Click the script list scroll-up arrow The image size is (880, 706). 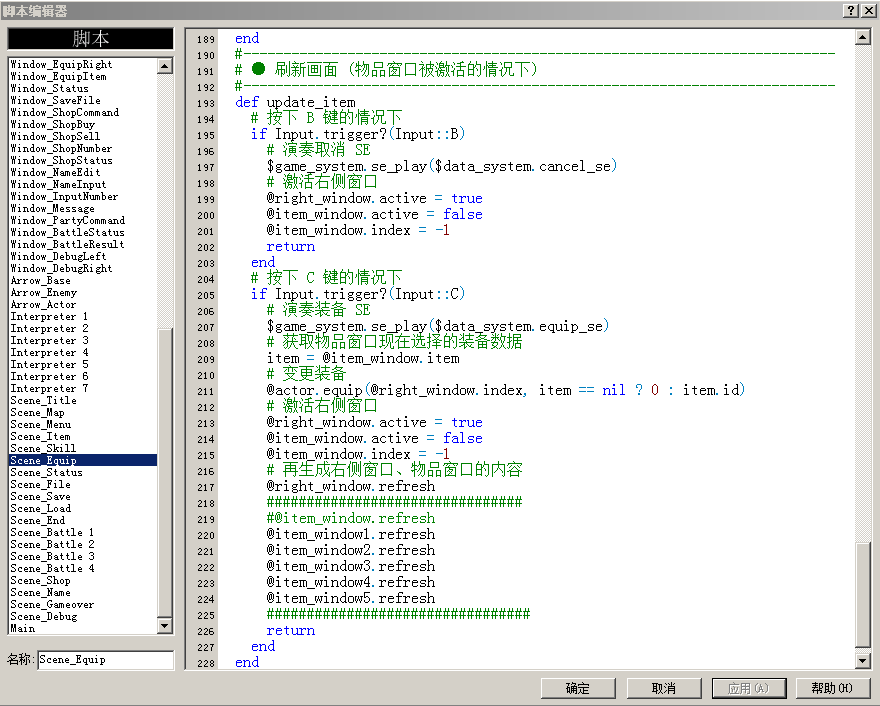(164, 66)
